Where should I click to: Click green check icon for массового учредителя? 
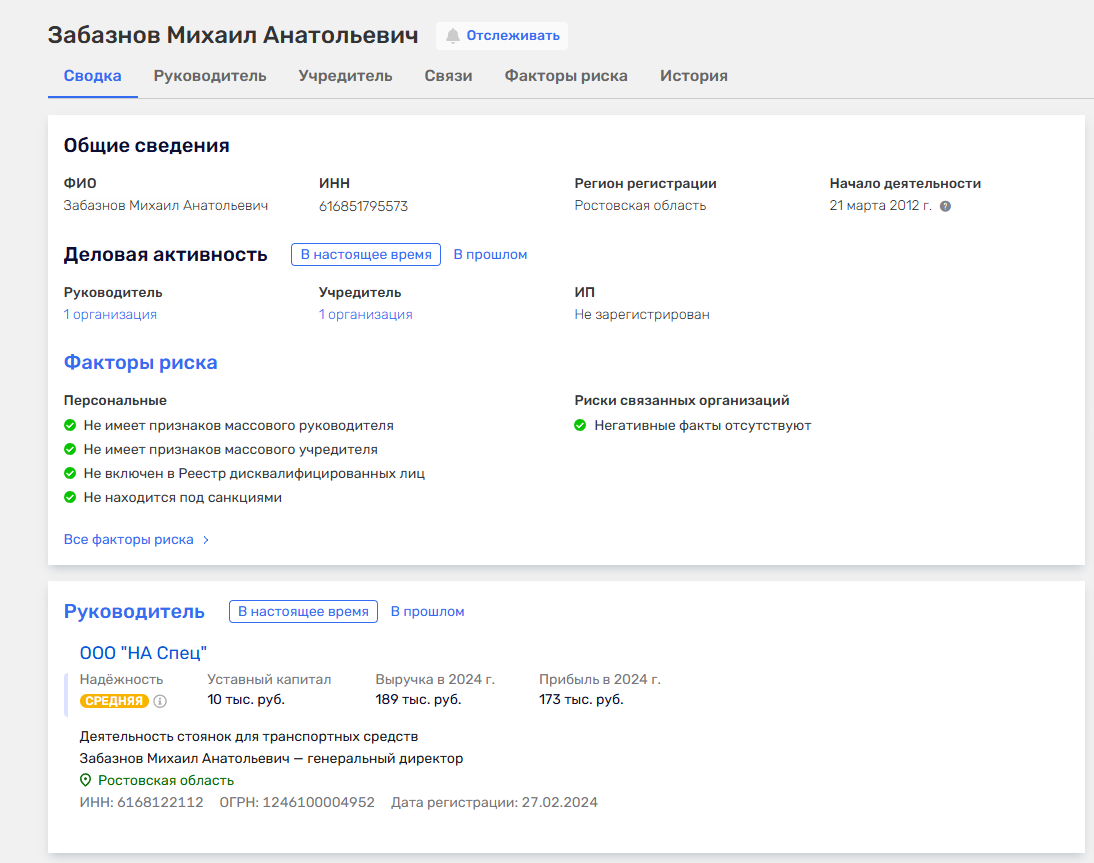pos(70,449)
